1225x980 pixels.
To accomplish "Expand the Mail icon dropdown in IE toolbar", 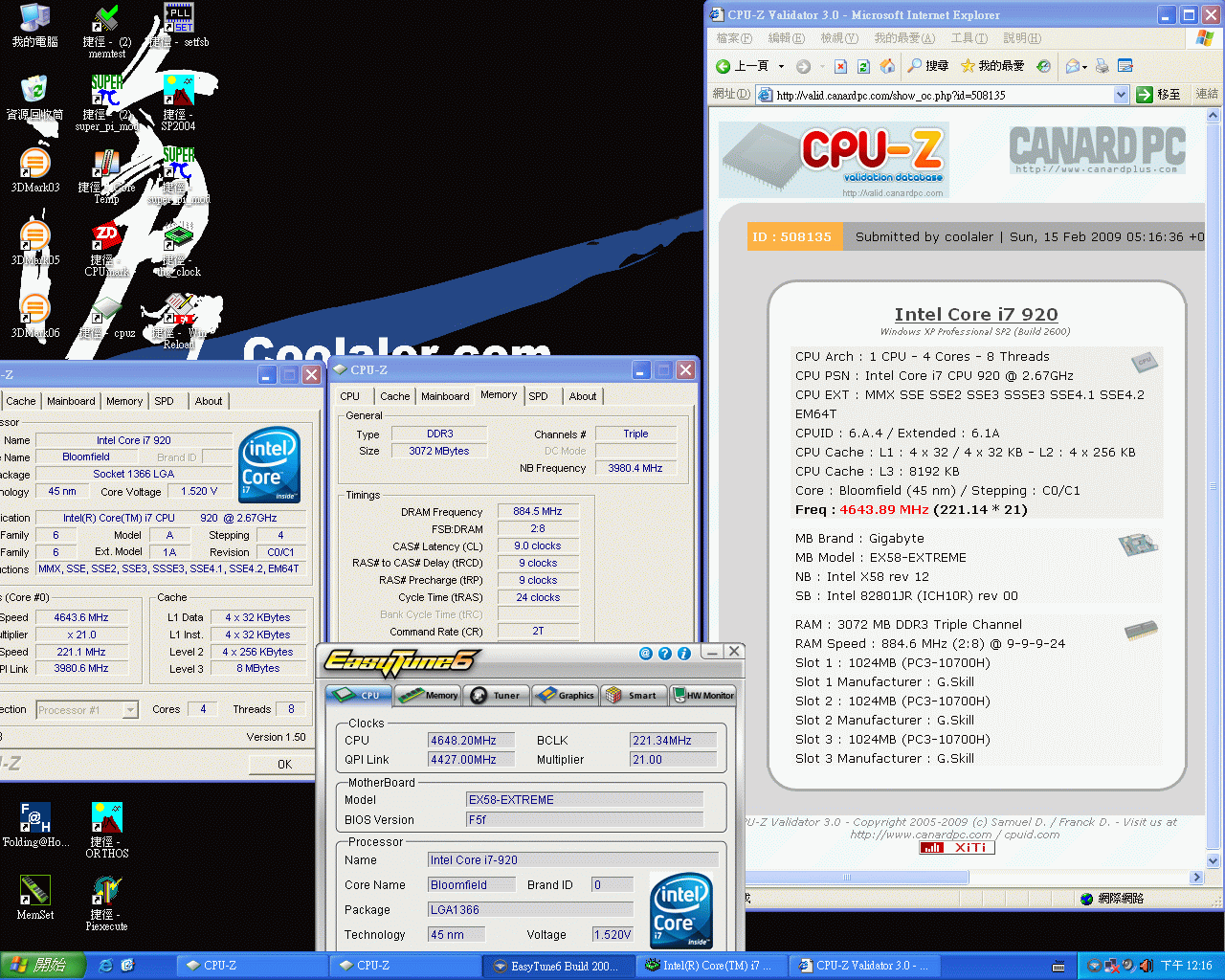I will [x=1084, y=66].
